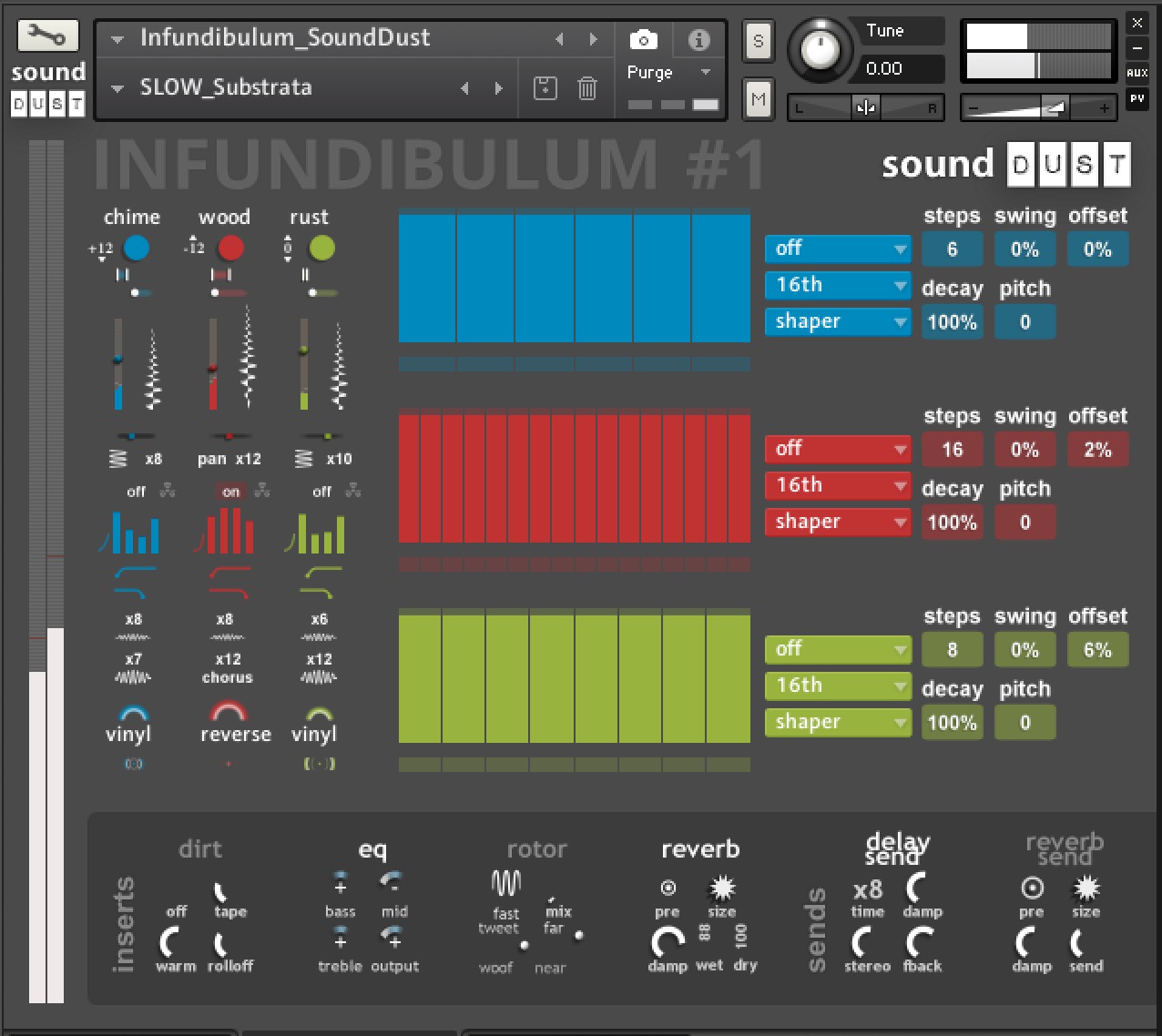Click the green offset value 6%

coord(1098,650)
